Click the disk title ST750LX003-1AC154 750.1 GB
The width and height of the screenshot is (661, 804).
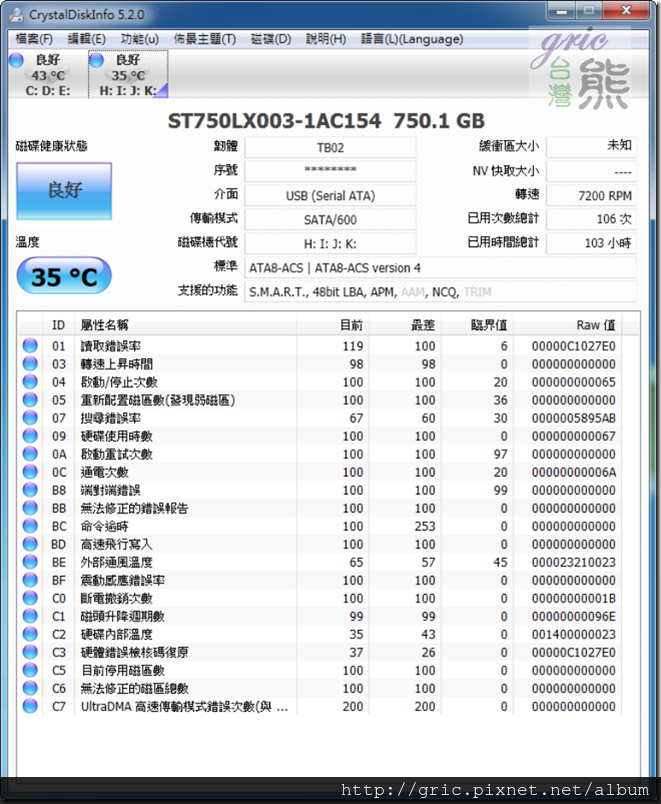326,121
